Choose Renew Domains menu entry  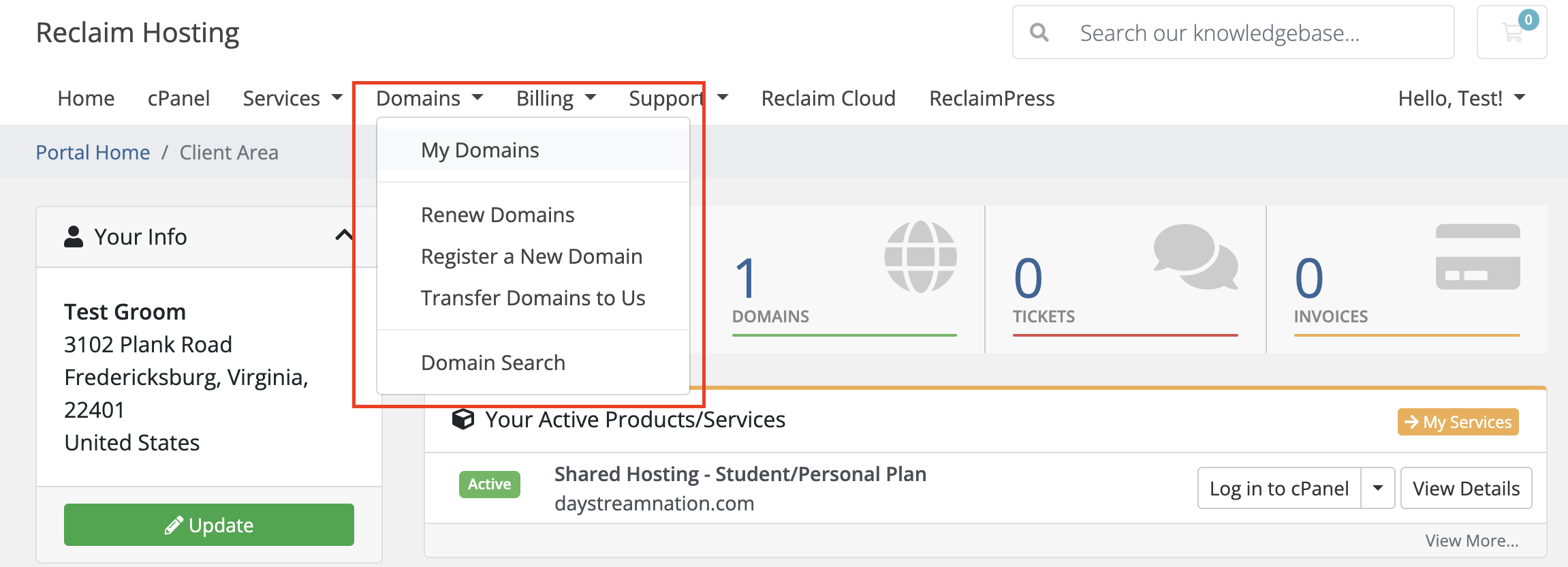pos(533,215)
